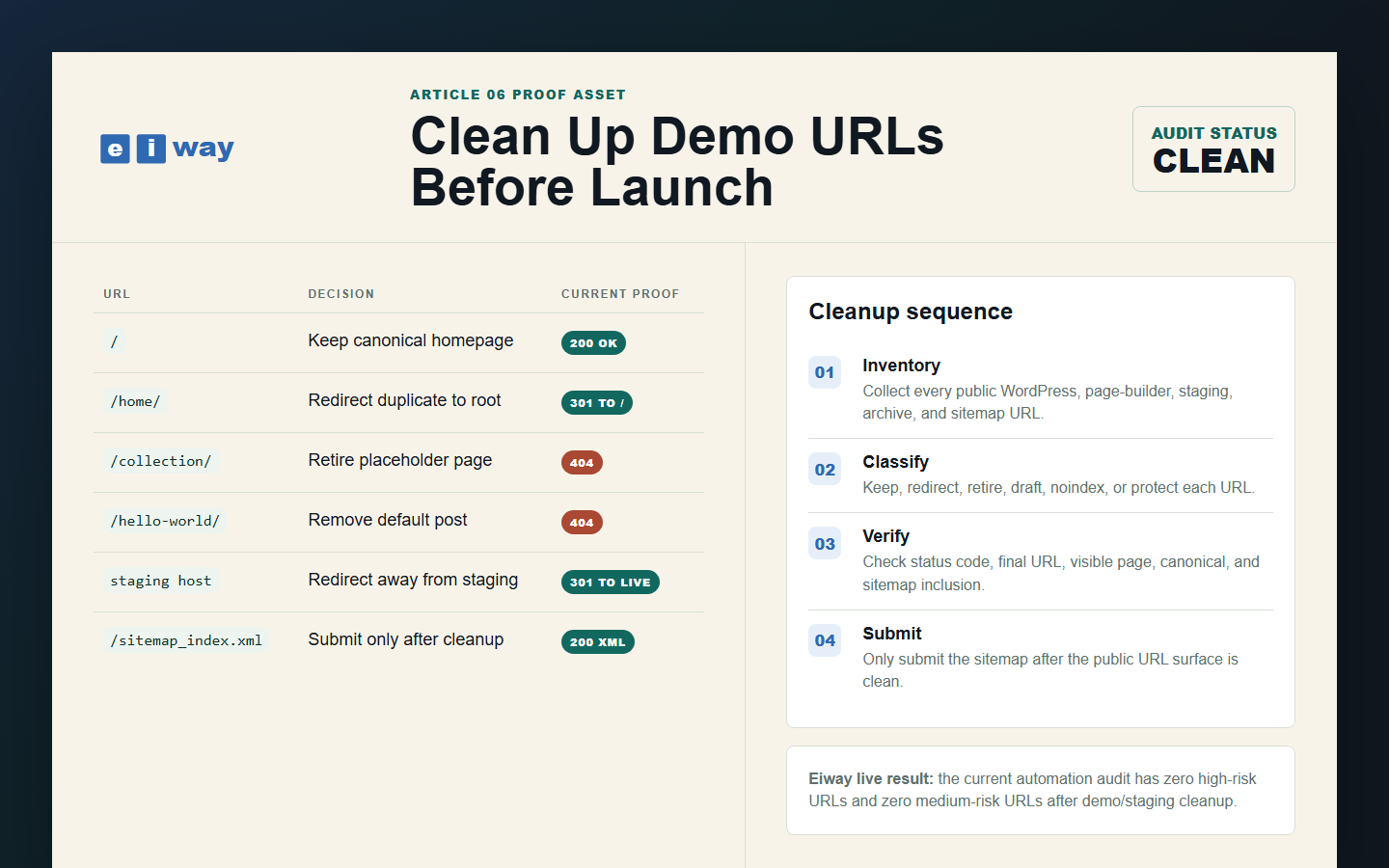This screenshot has width=1389, height=868.
Task: Click the 404 badge for /hello-world/
Action: pyautogui.click(x=582, y=523)
